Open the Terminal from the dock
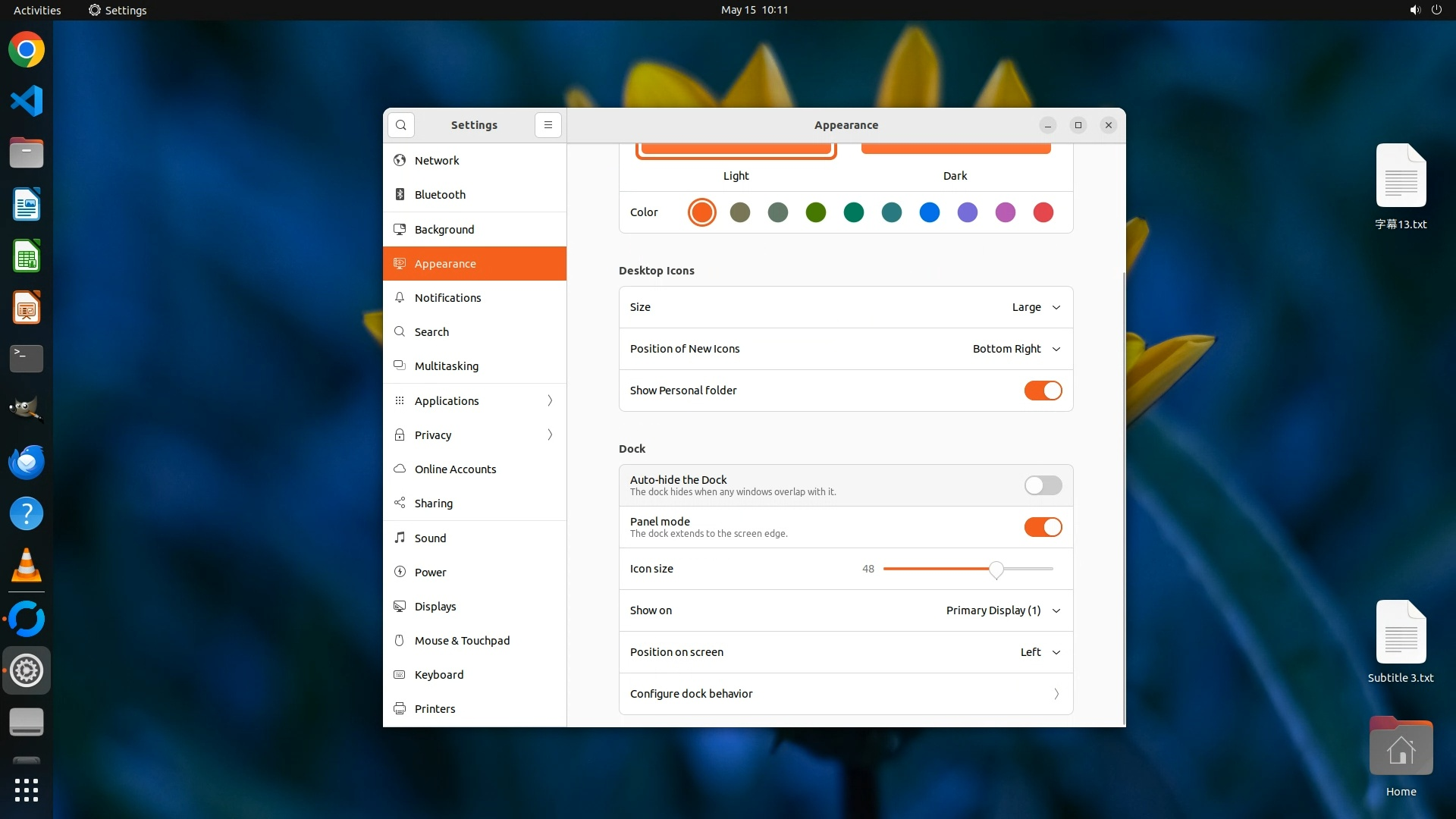This screenshot has width=1456, height=819. [x=27, y=358]
